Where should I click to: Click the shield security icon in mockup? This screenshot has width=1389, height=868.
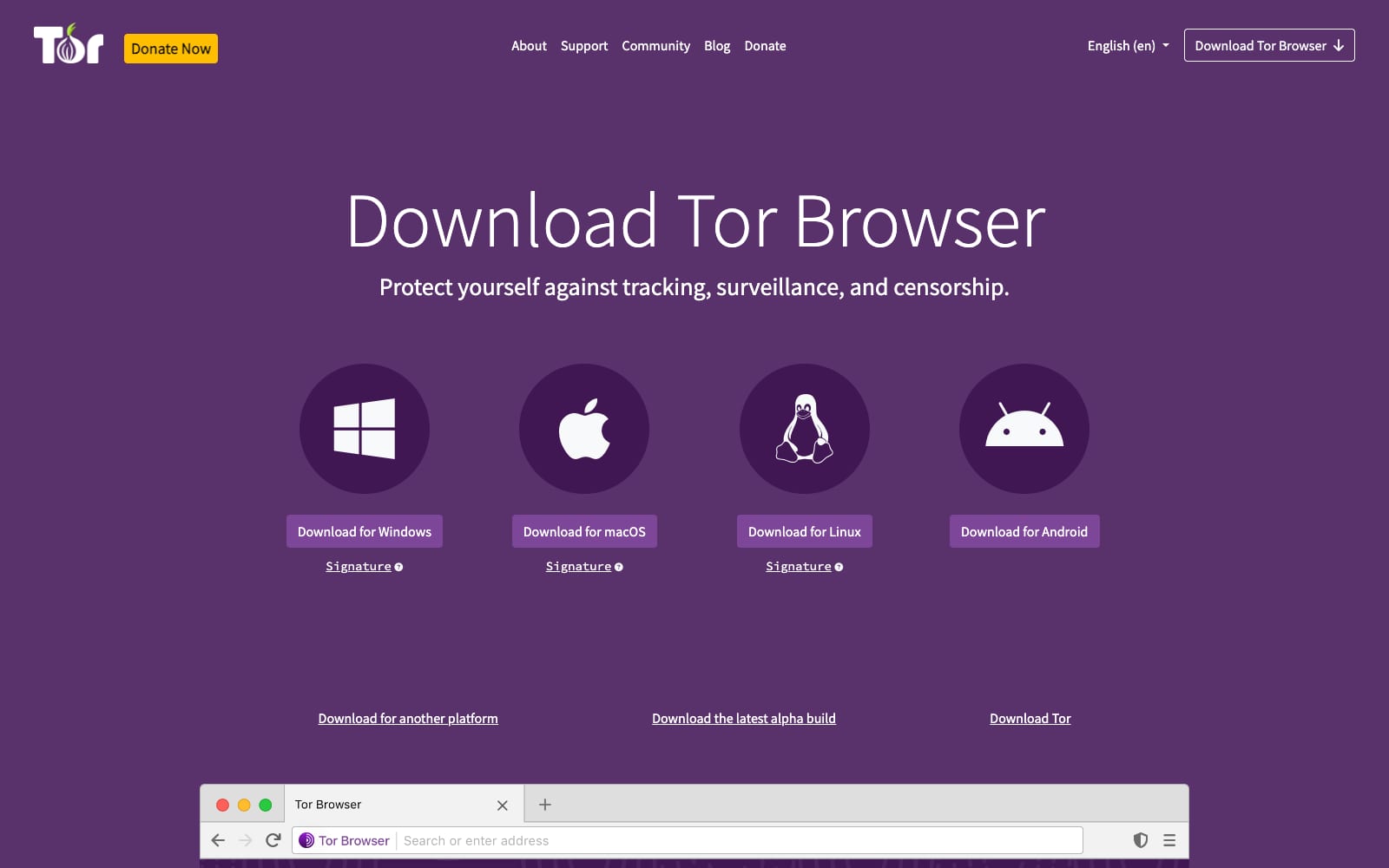[x=1141, y=840]
